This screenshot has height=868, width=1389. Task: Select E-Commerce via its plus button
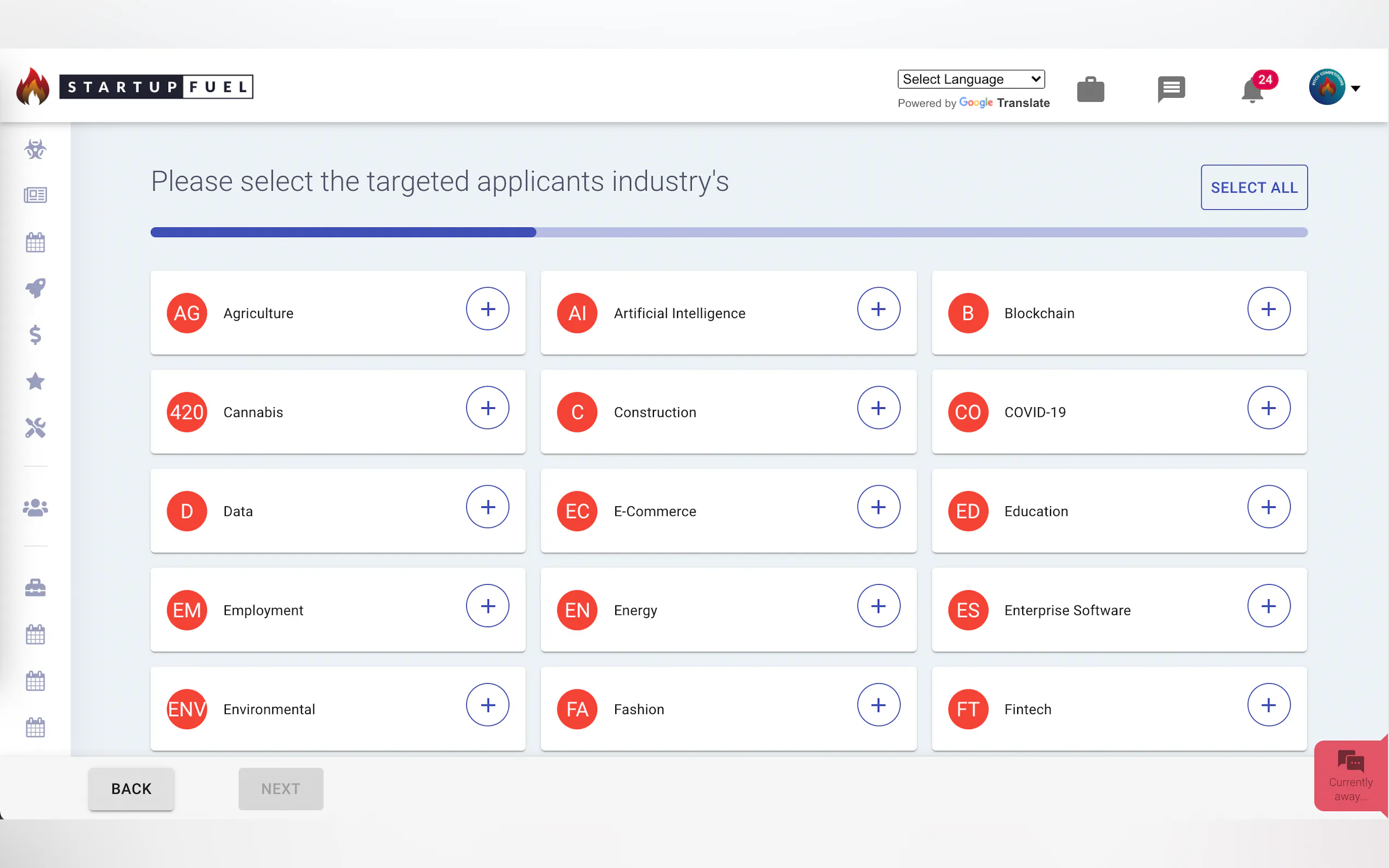(x=878, y=507)
